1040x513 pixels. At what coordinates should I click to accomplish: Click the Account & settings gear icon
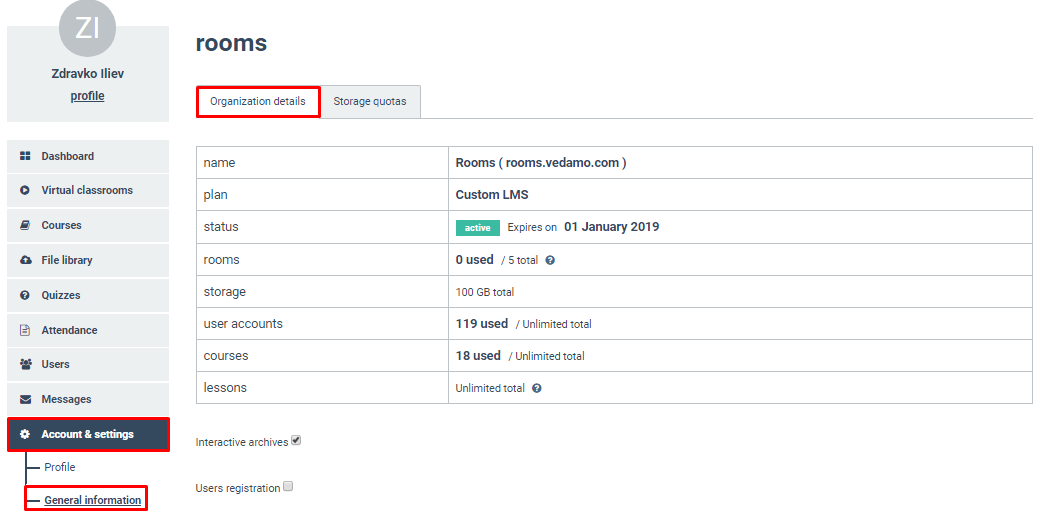tap(25, 434)
